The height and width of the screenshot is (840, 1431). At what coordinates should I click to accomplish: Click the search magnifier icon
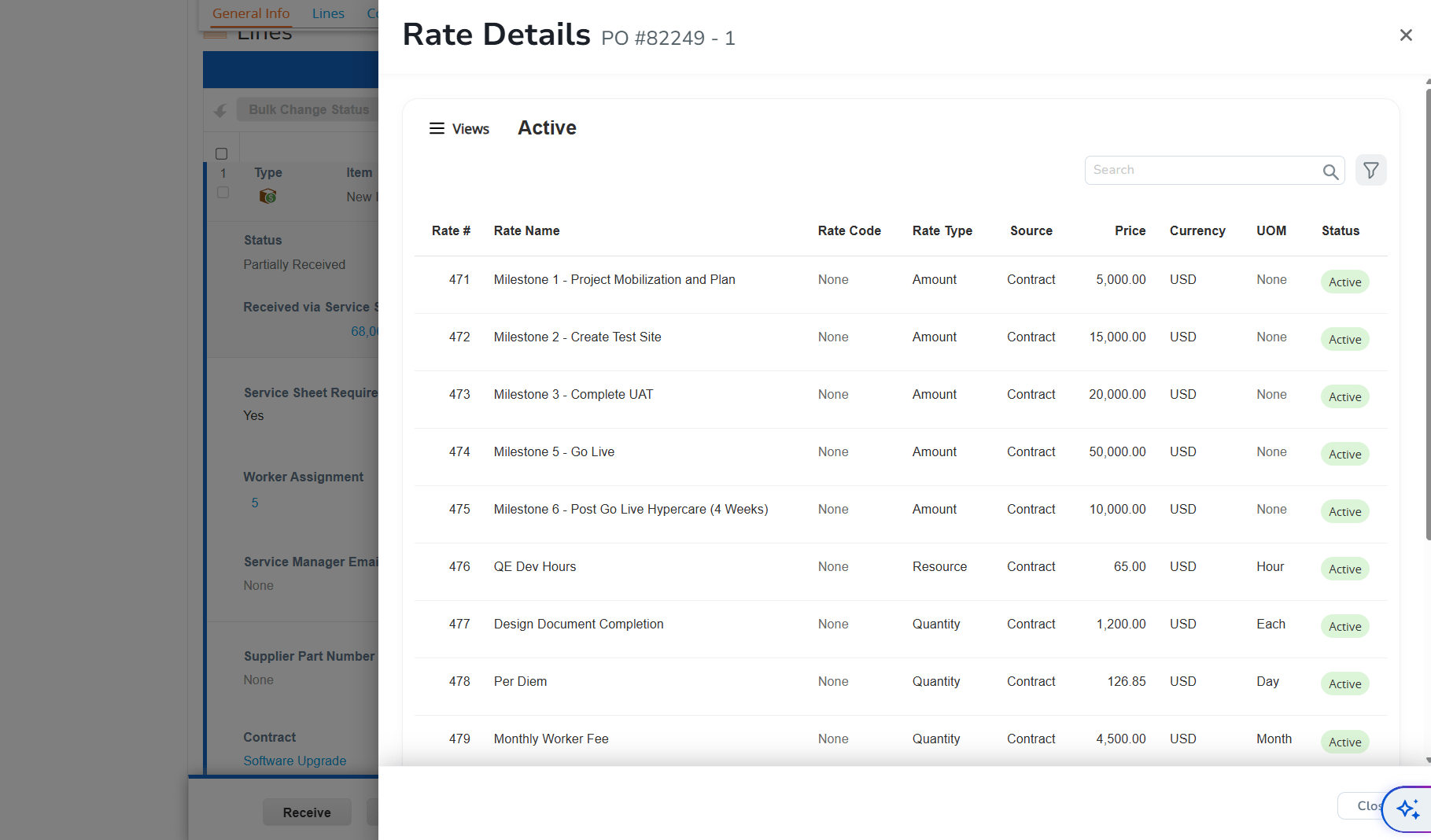pos(1330,171)
